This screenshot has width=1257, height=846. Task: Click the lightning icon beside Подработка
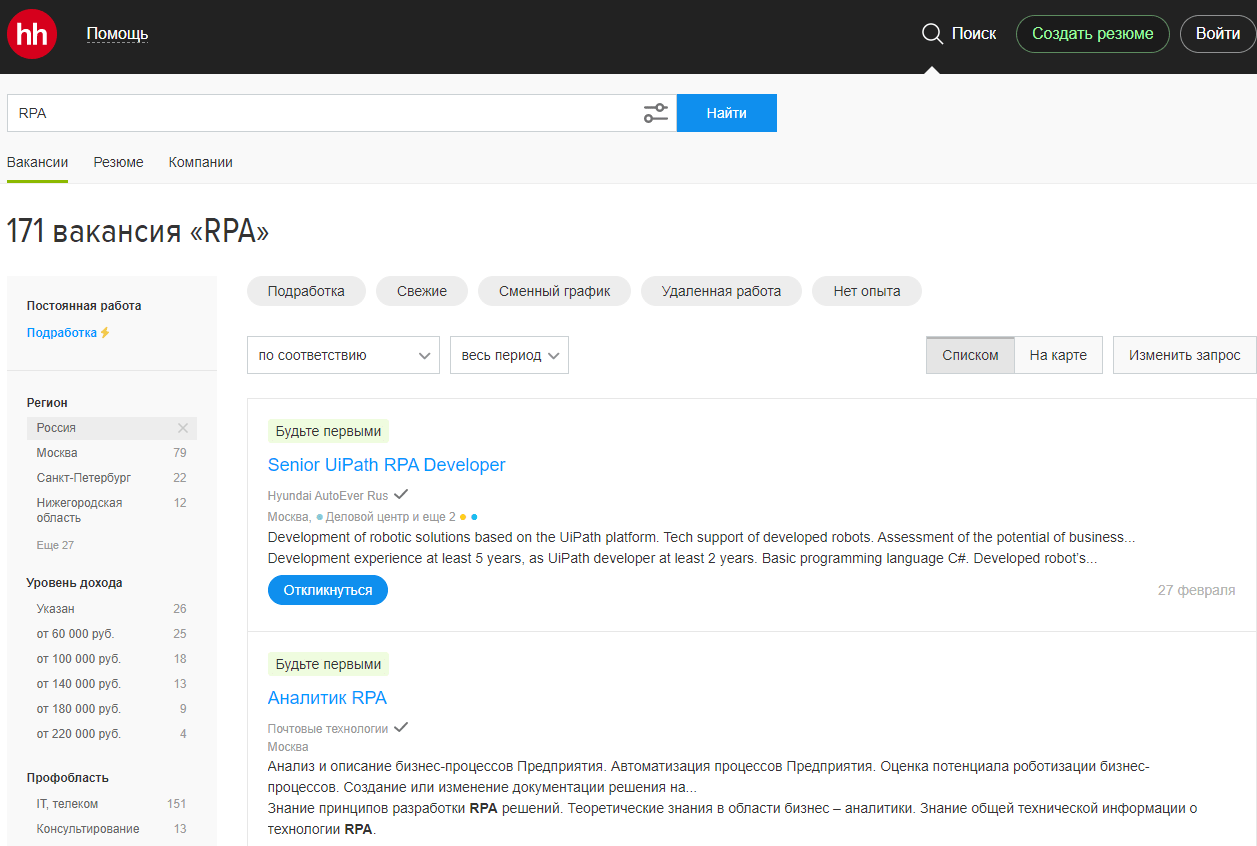pos(105,333)
